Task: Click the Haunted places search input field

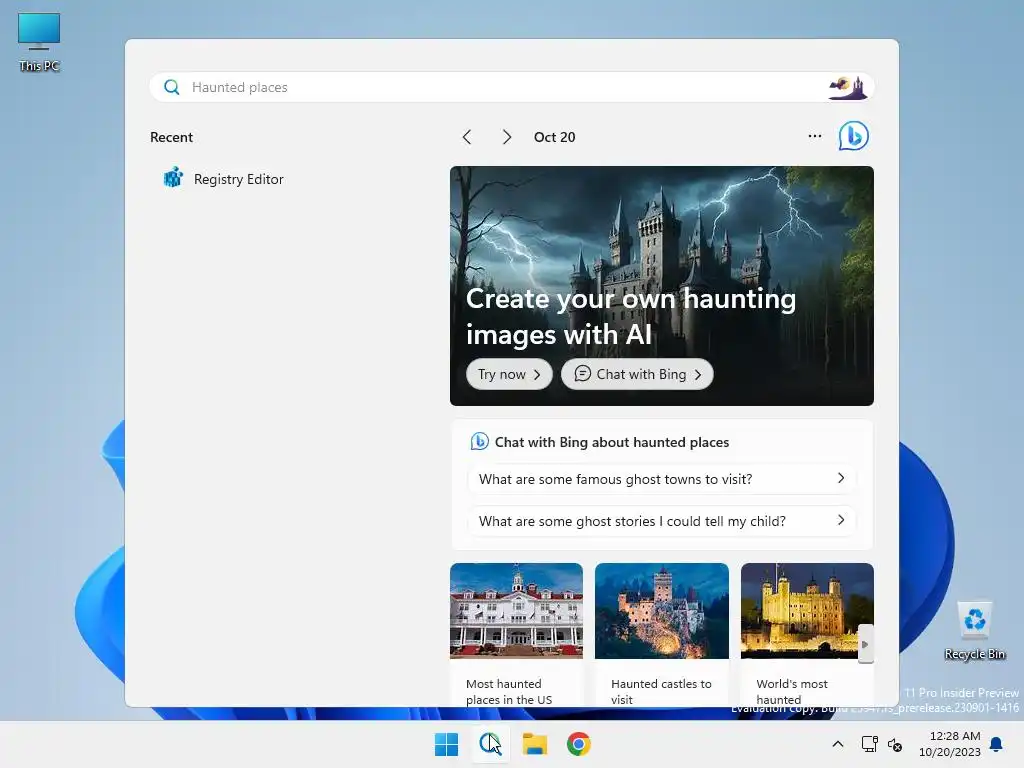Action: (x=511, y=87)
